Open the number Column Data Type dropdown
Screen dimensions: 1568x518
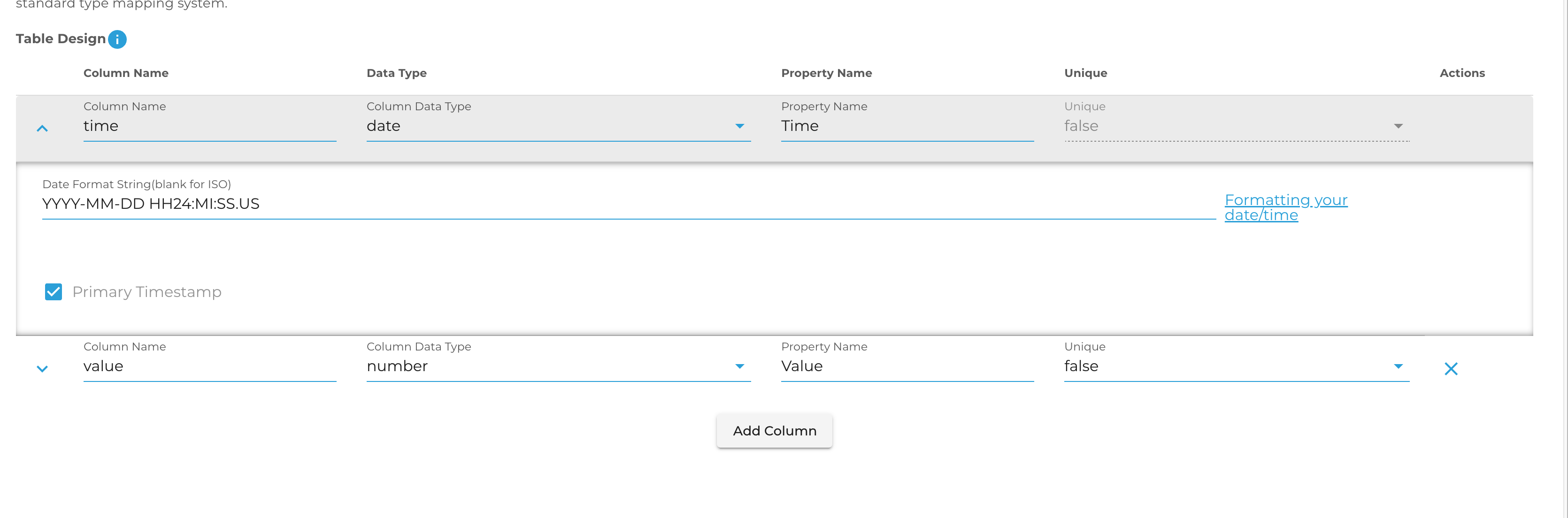tap(558, 366)
